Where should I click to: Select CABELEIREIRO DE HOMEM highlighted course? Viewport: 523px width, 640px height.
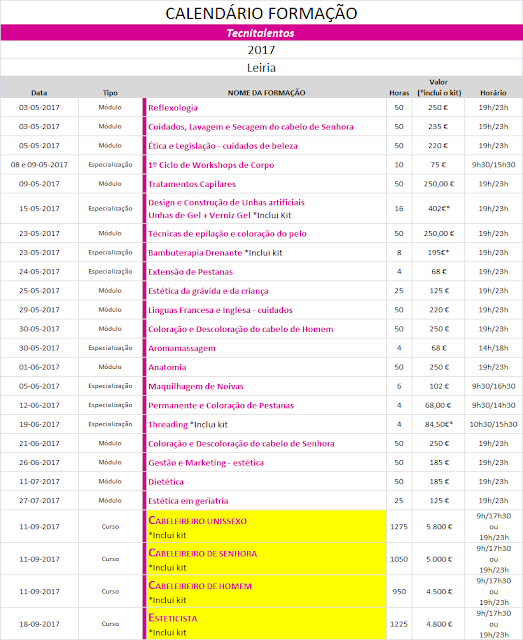click(x=200, y=585)
